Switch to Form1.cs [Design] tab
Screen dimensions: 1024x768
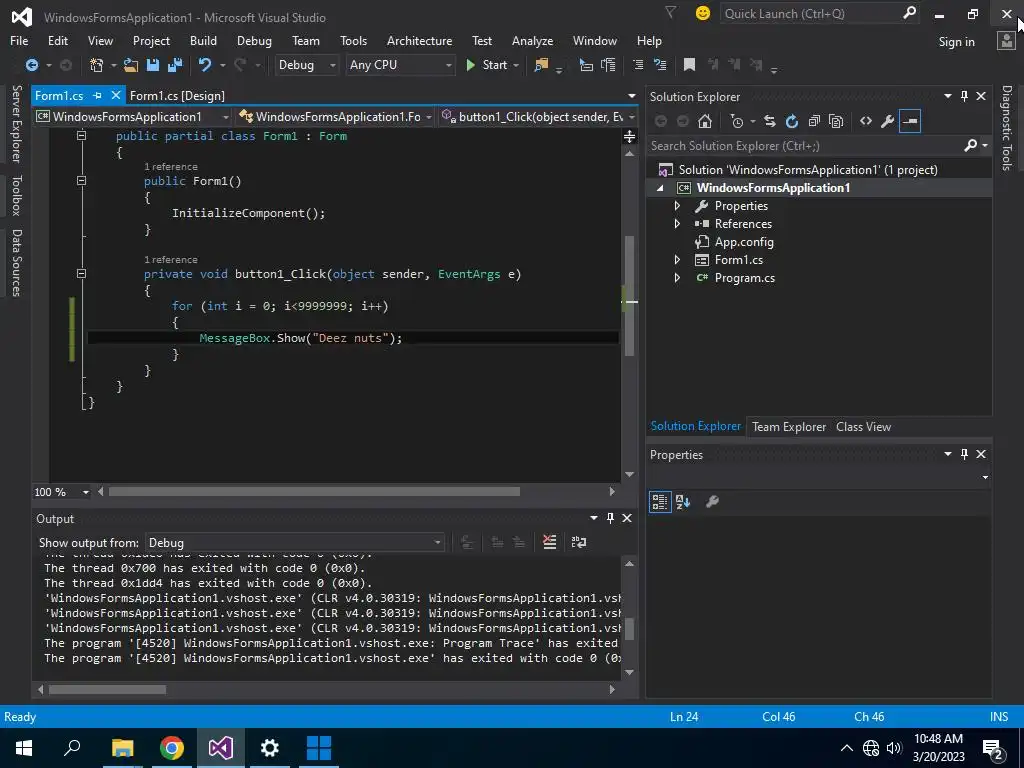[177, 95]
